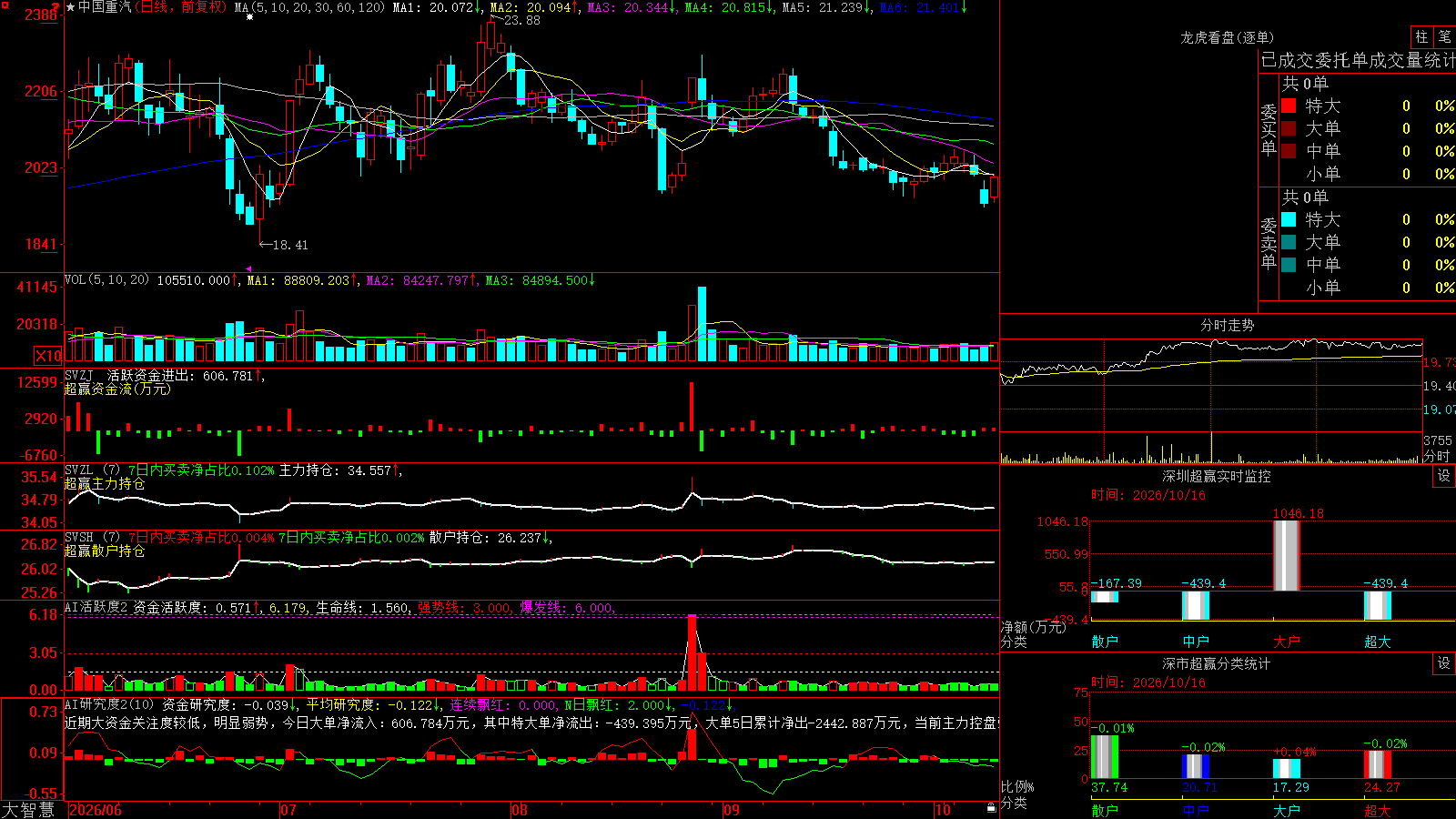Open 设 settings for 深圳超赢实时监控
The image size is (1456, 819).
tap(1444, 476)
